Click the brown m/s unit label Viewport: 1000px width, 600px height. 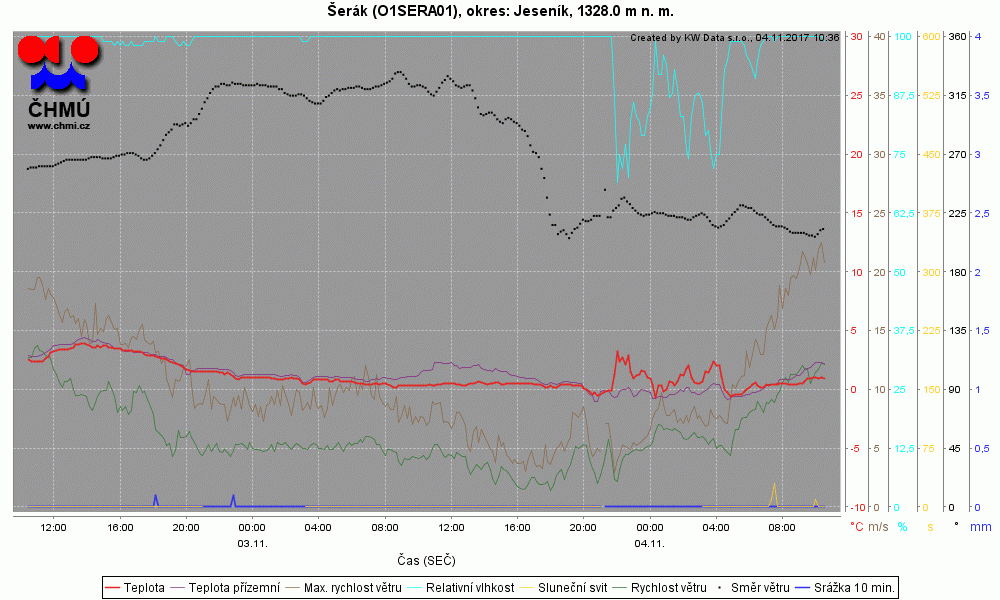[878, 527]
